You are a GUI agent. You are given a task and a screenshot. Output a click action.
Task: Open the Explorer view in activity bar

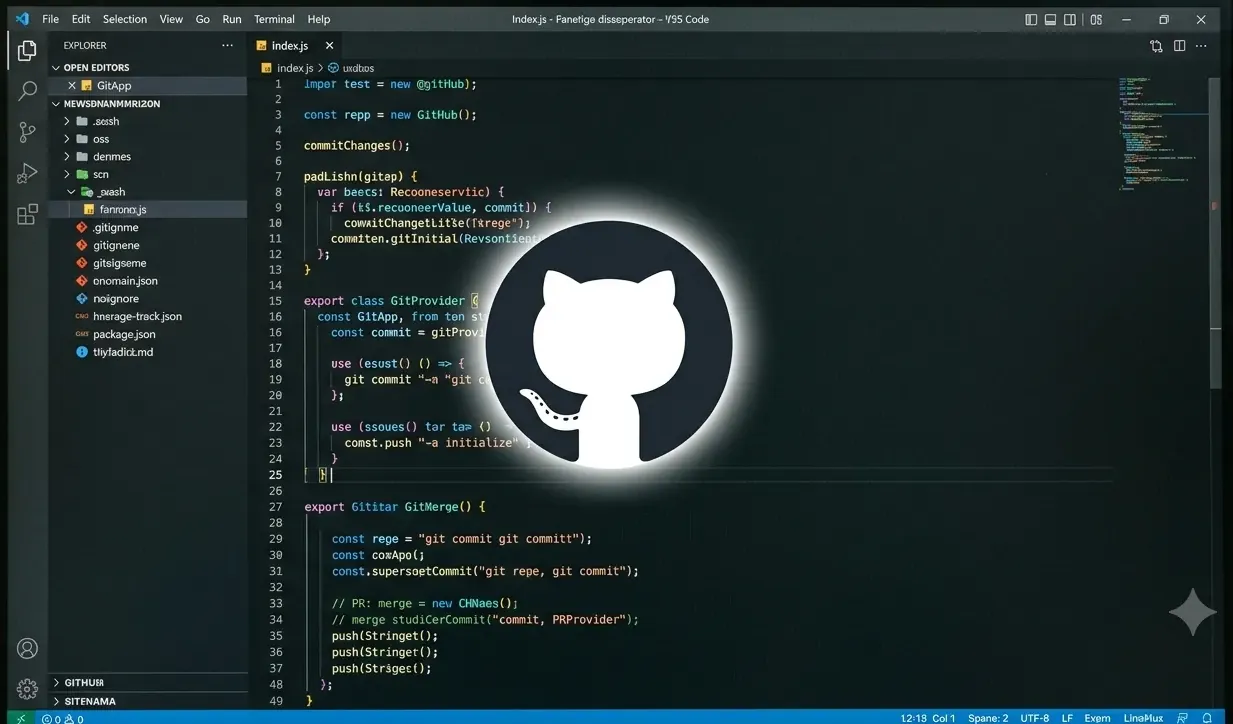pos(27,49)
